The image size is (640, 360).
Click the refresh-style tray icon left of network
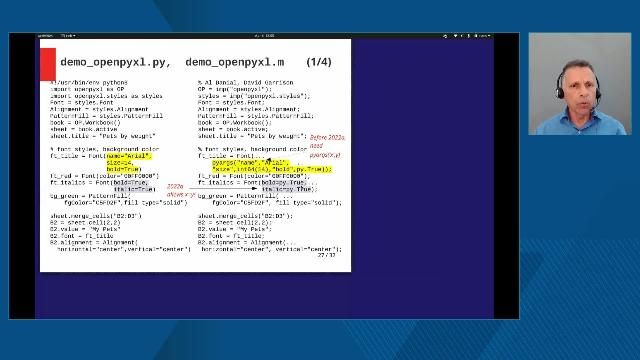click(x=445, y=36)
